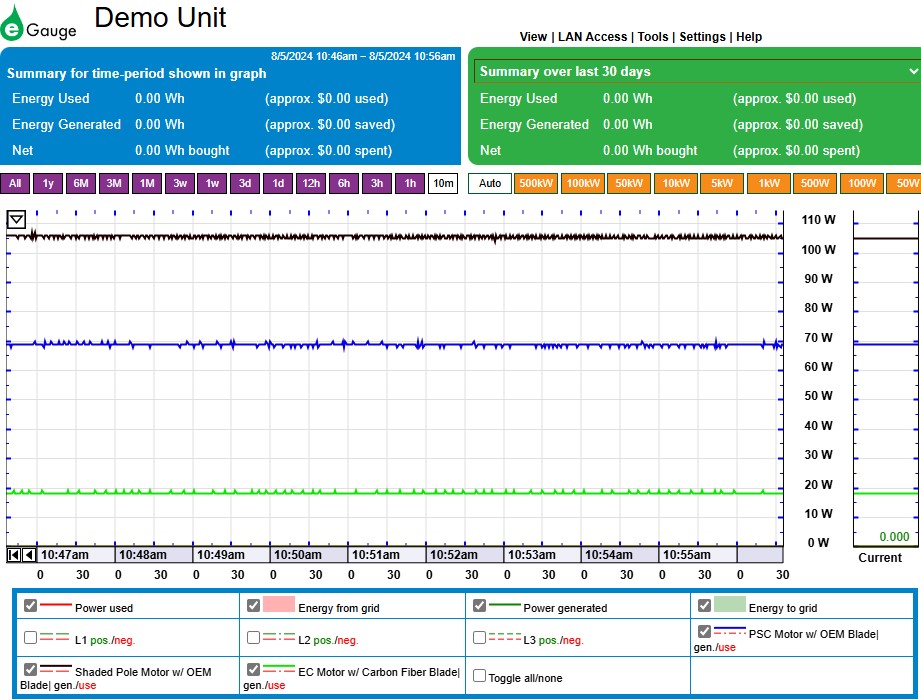The width and height of the screenshot is (921, 700).
Task: Open the View menu
Action: click(533, 37)
